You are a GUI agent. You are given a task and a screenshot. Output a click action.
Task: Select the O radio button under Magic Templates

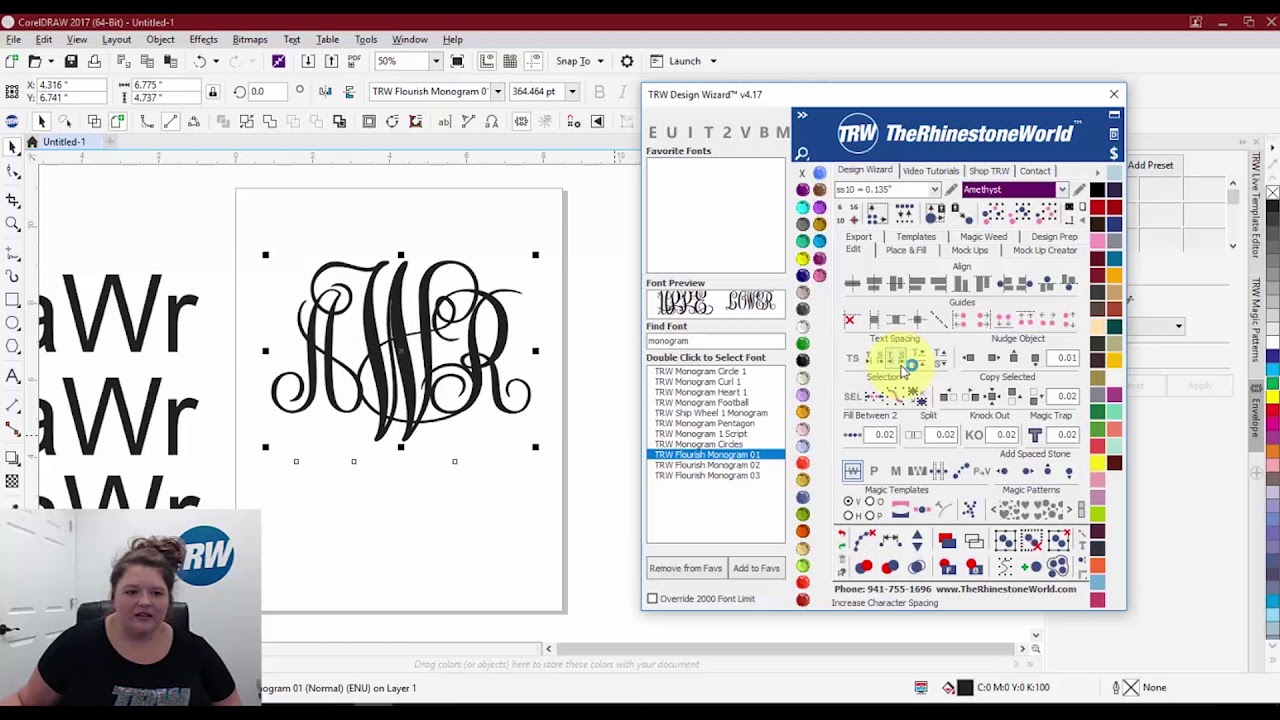869,502
